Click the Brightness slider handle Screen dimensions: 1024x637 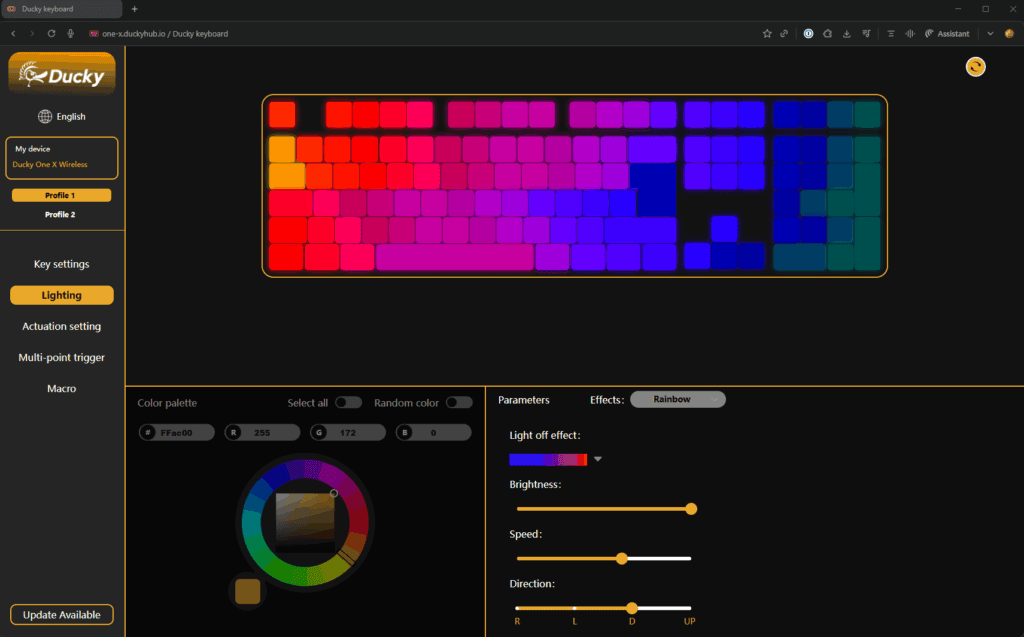click(x=691, y=509)
